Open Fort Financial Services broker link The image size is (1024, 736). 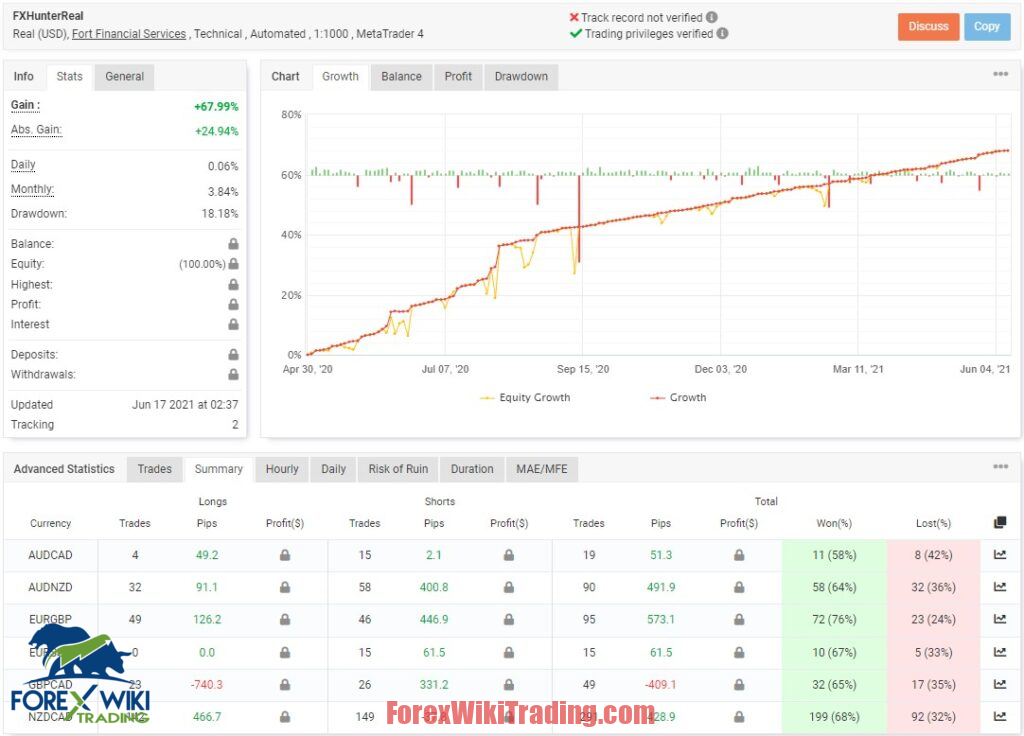pos(129,34)
